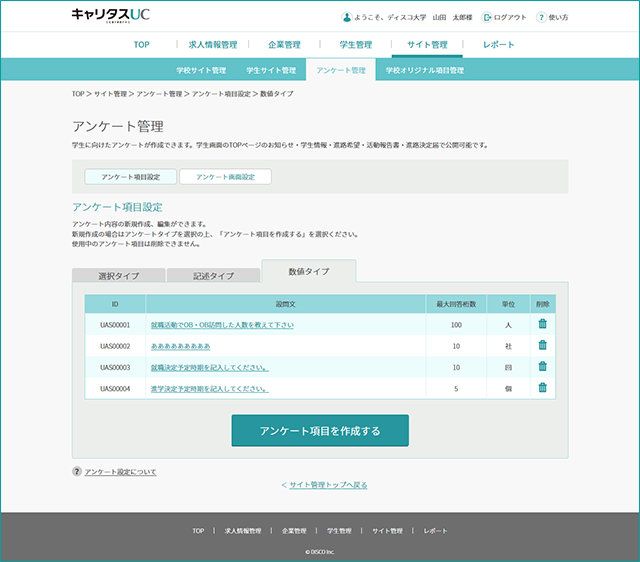This screenshot has height=562, width=640.
Task: Select the 数値タイプ tab
Action: pos(309,271)
